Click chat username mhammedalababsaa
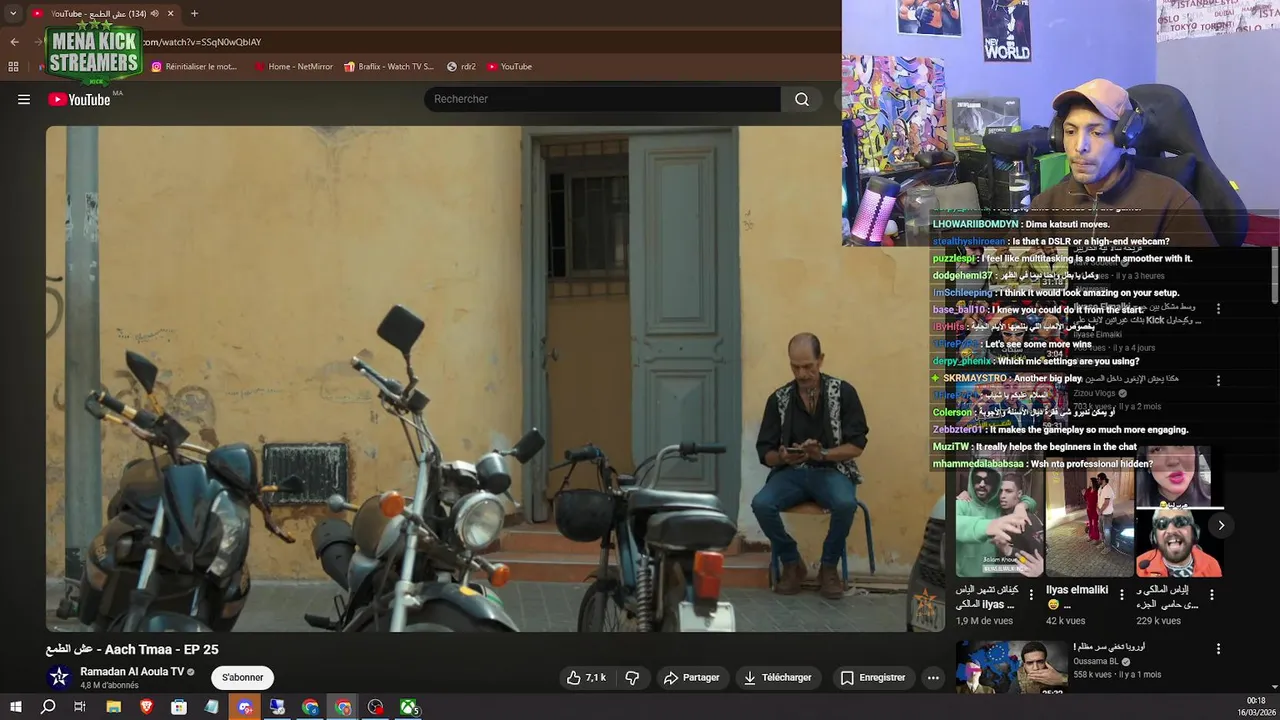 (x=978, y=464)
